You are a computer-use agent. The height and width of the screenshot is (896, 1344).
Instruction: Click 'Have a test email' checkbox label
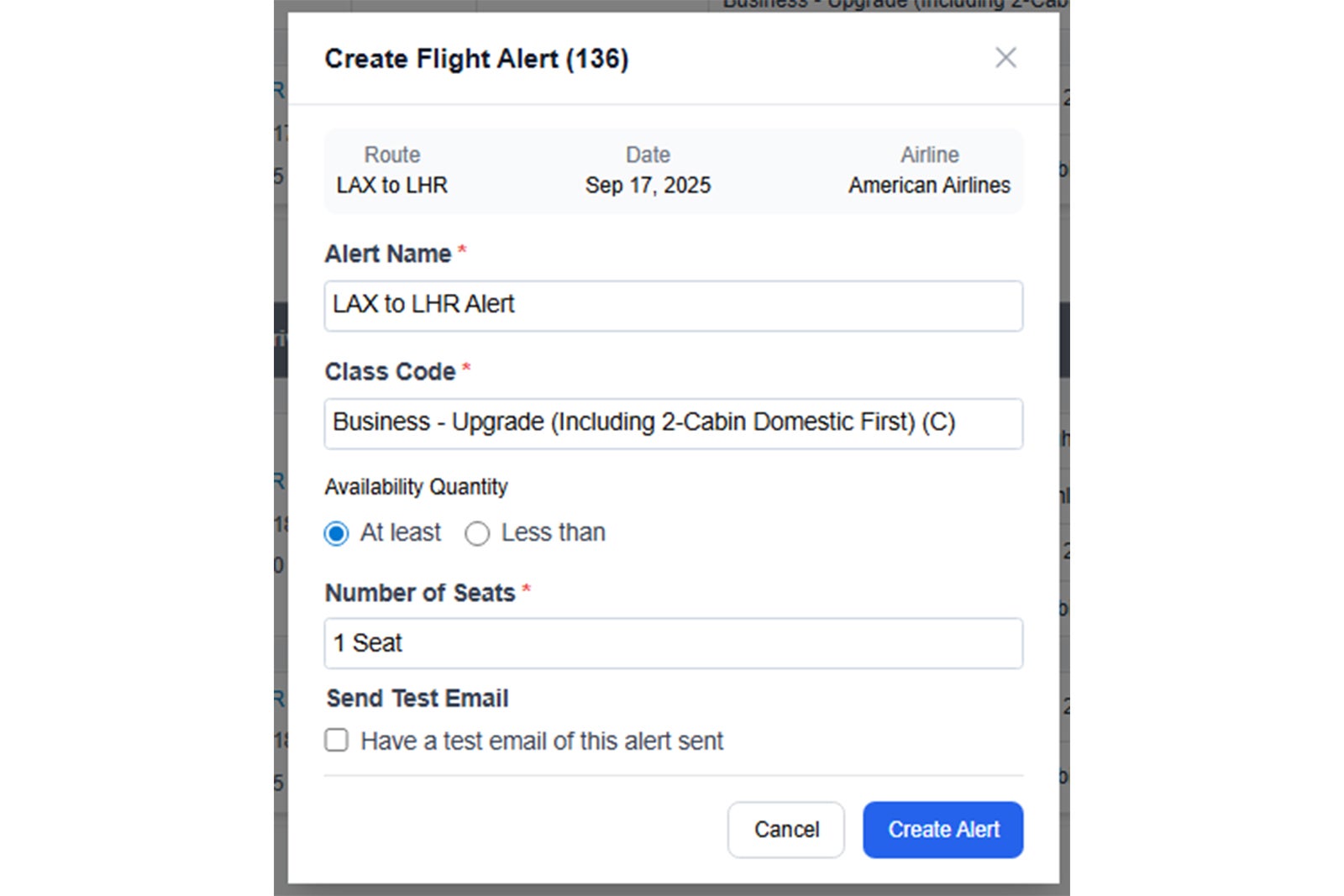pyautogui.click(x=542, y=741)
